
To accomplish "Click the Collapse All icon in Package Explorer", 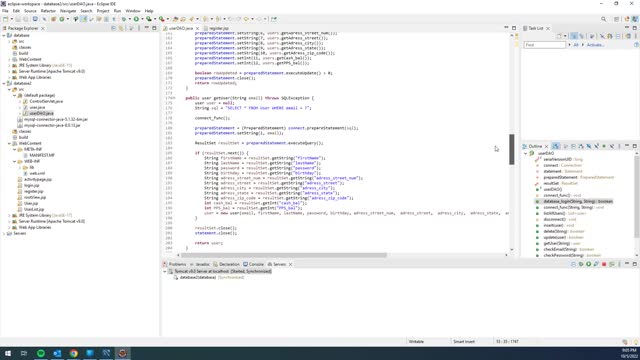I will tap(113, 28).
